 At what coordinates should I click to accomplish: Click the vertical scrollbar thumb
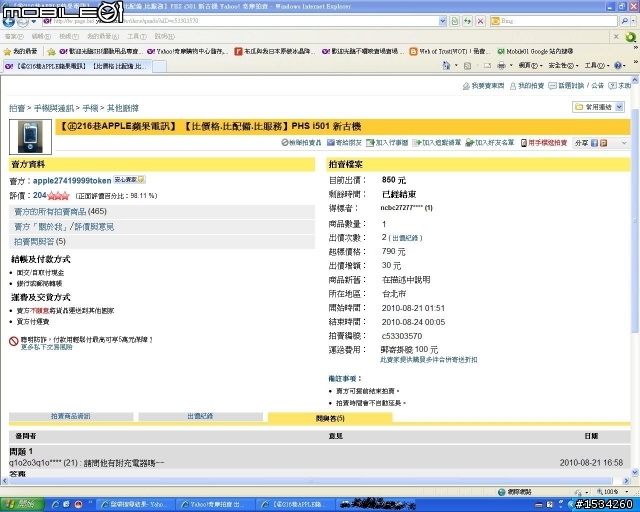635,220
